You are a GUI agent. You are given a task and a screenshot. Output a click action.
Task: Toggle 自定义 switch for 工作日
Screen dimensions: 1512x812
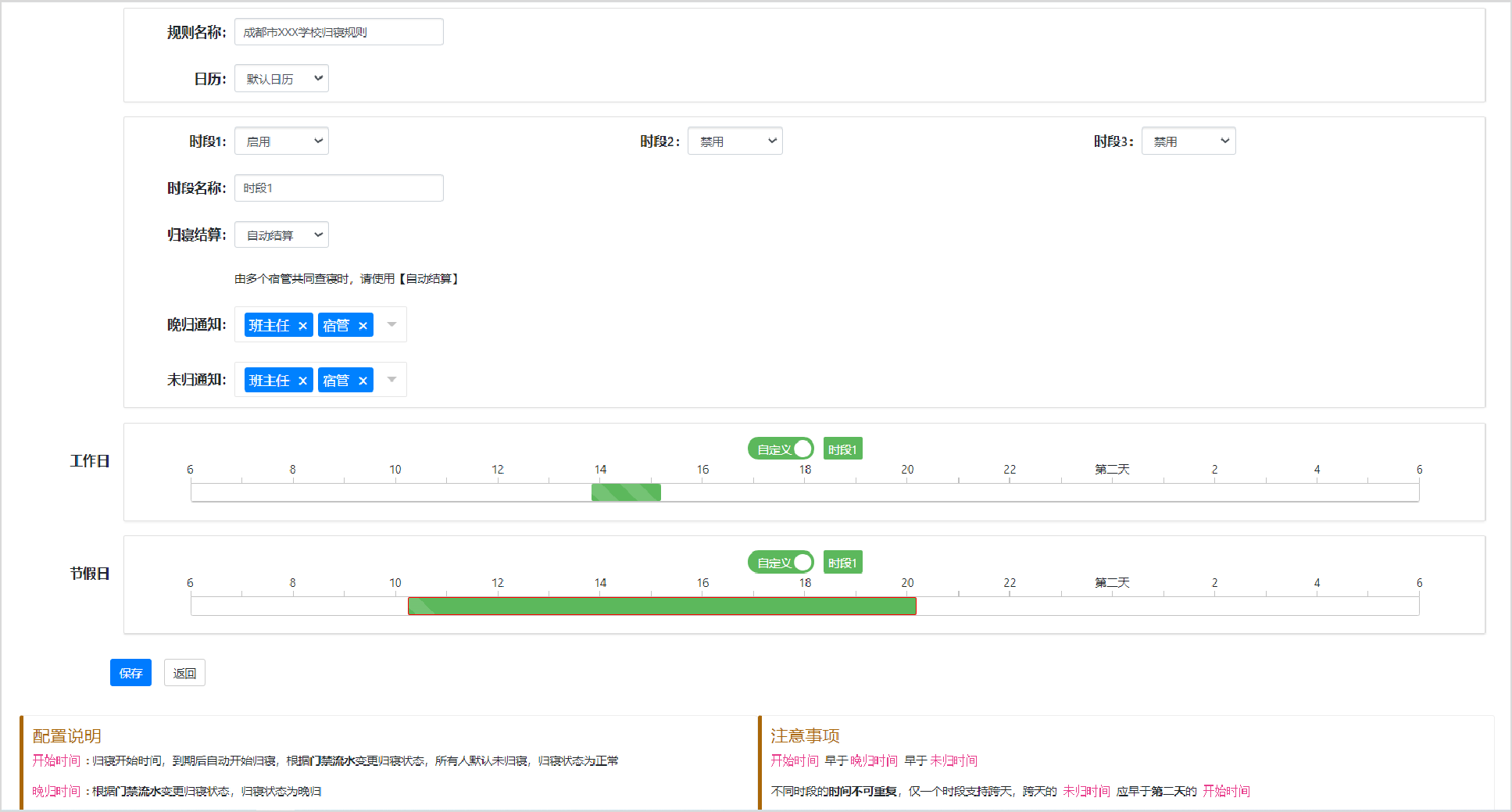point(781,449)
